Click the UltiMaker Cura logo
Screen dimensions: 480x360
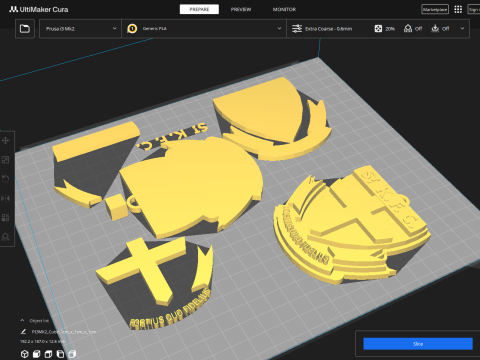(x=39, y=9)
